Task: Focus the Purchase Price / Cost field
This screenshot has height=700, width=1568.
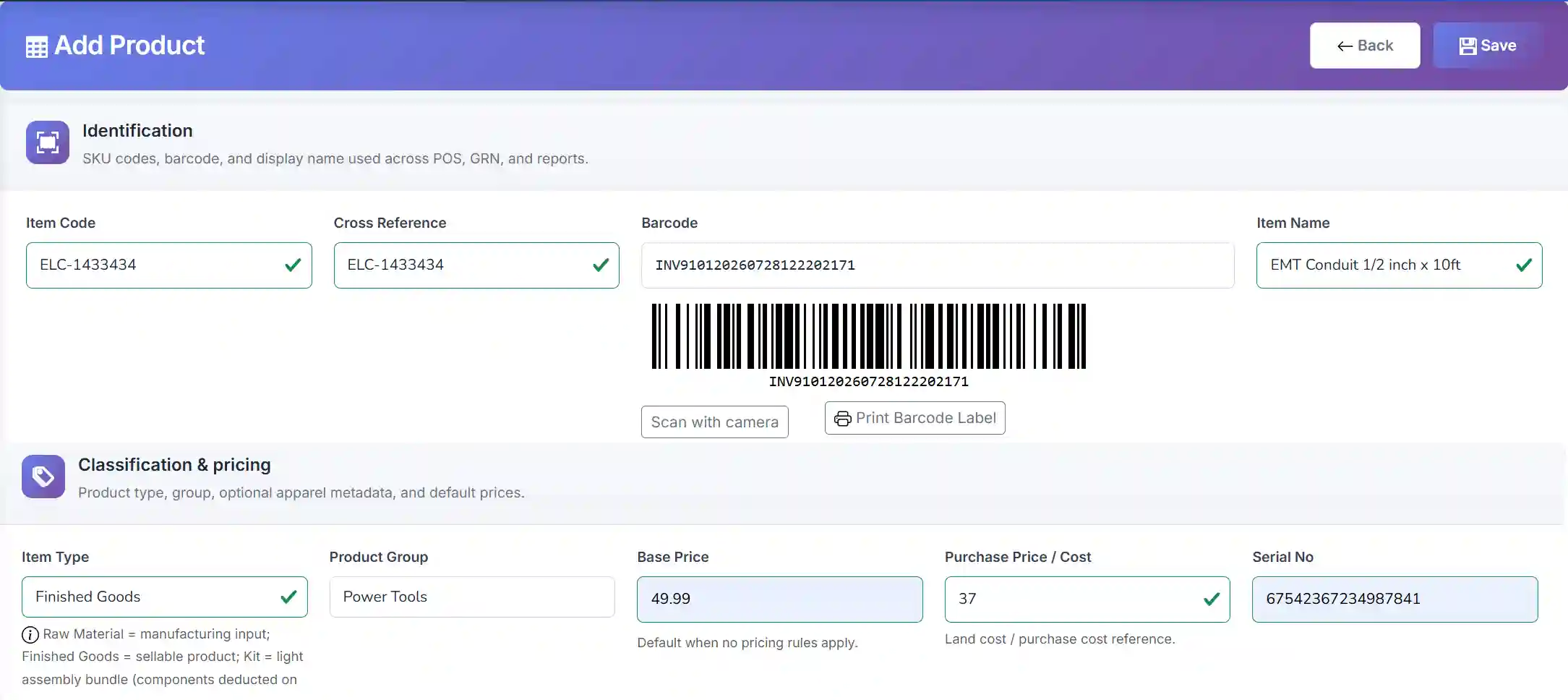Action: tap(1087, 599)
